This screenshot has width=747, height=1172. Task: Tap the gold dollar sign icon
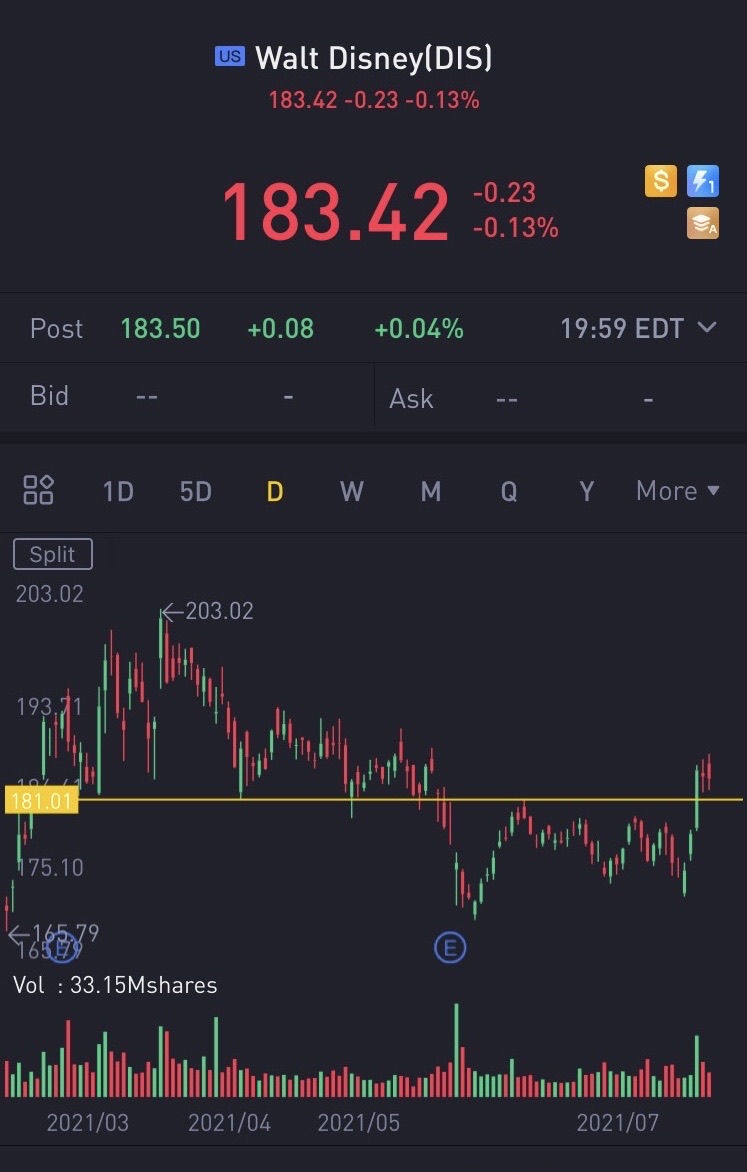click(661, 181)
